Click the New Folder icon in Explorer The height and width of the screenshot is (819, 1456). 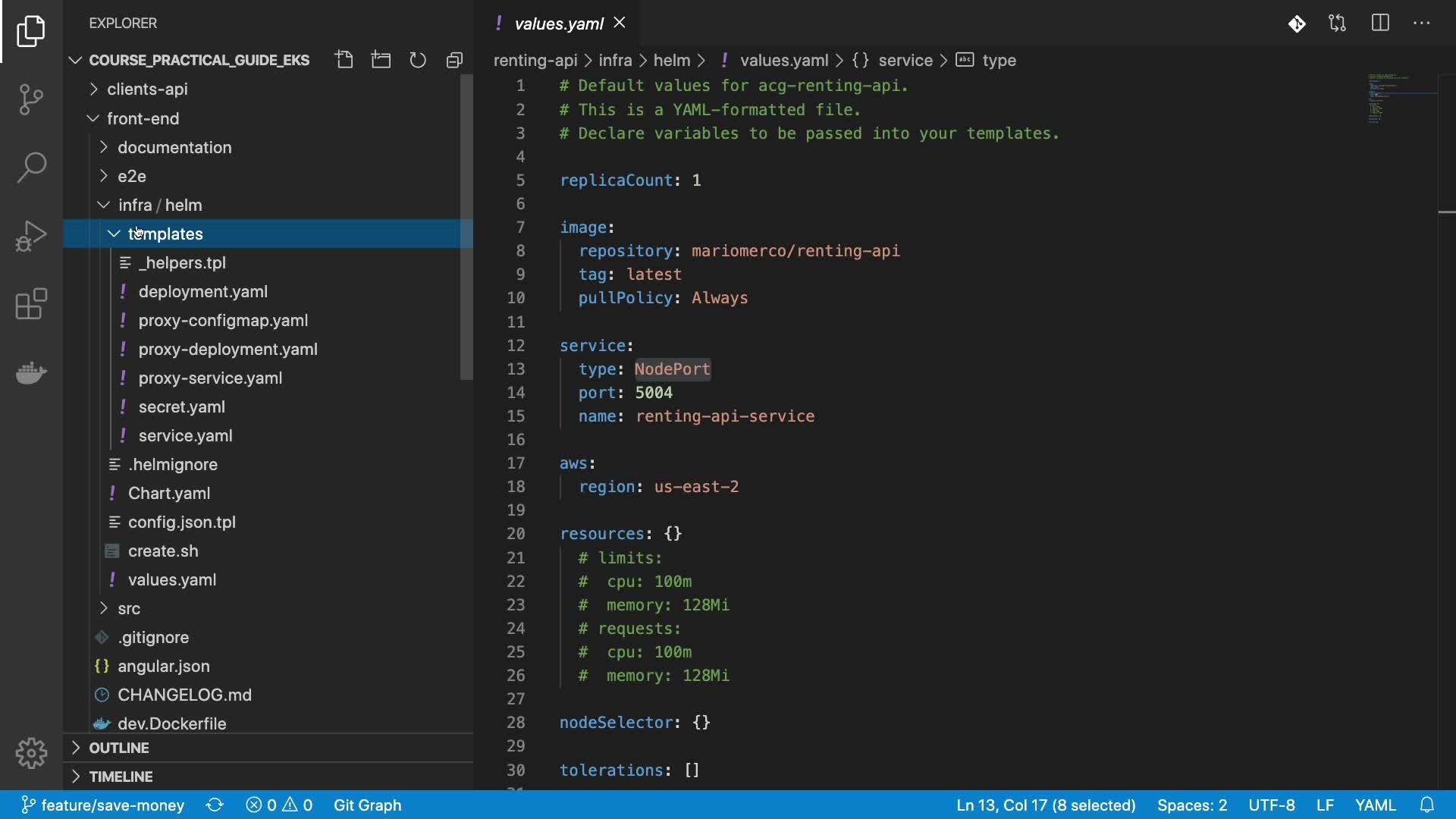(381, 60)
